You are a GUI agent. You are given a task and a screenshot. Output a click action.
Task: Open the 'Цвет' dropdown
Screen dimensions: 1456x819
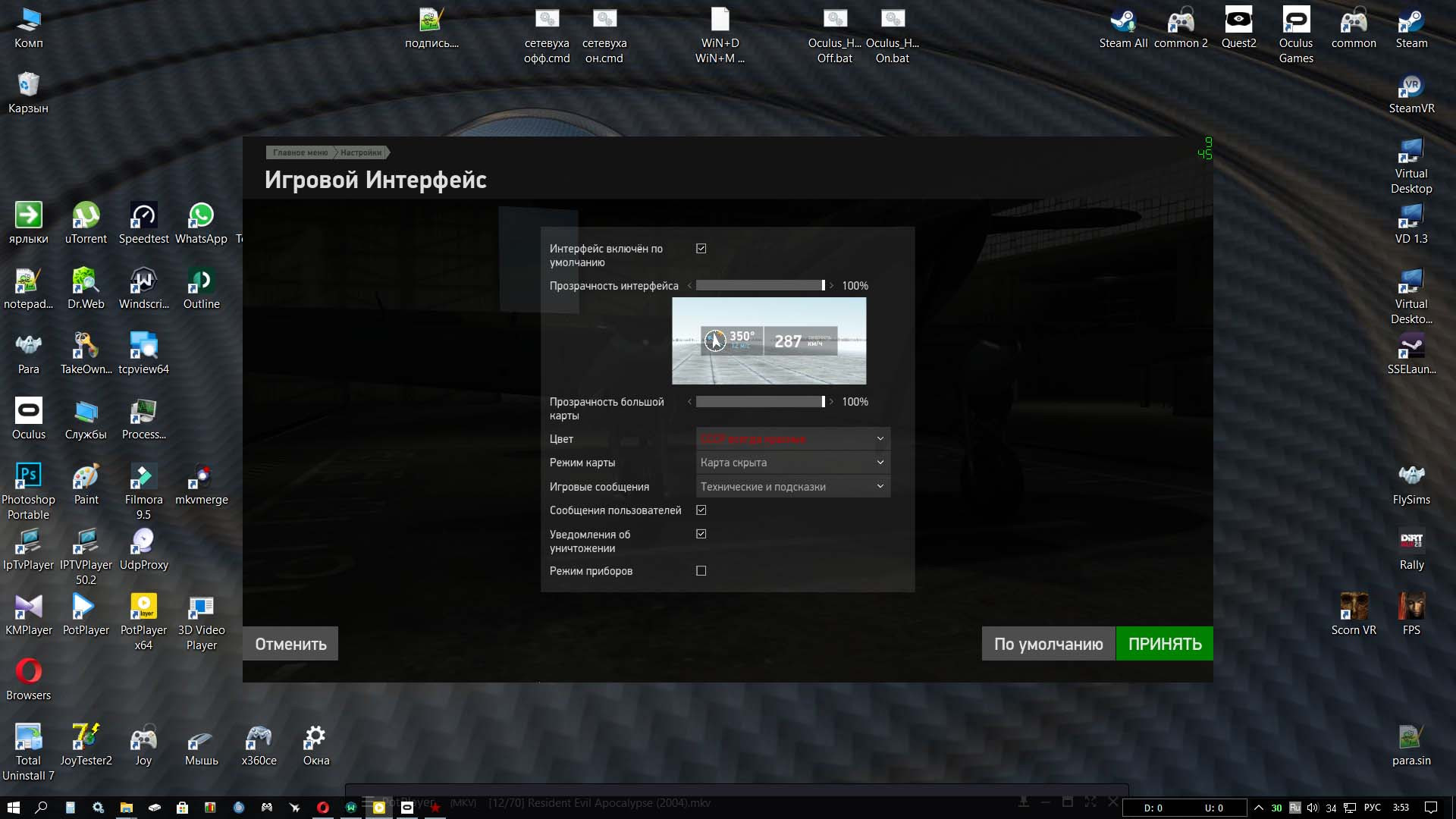click(792, 439)
